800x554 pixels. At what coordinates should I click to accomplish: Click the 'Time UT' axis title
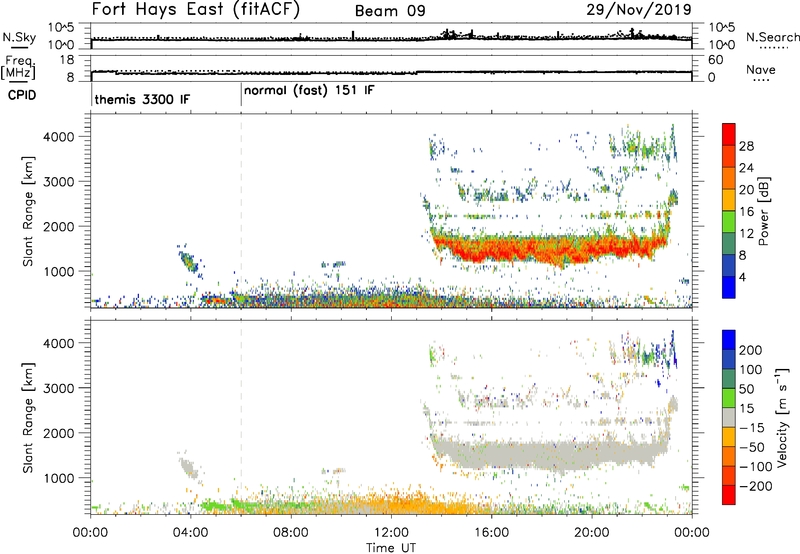391,548
